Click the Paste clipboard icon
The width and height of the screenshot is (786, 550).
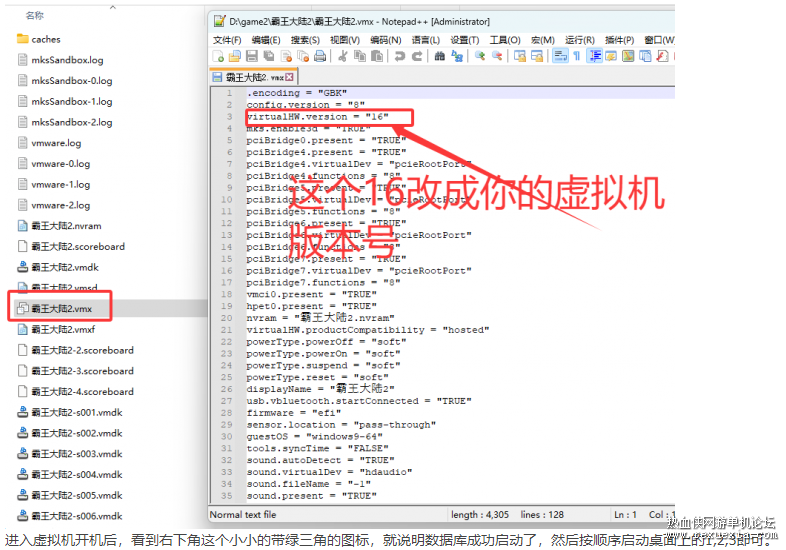(x=377, y=56)
